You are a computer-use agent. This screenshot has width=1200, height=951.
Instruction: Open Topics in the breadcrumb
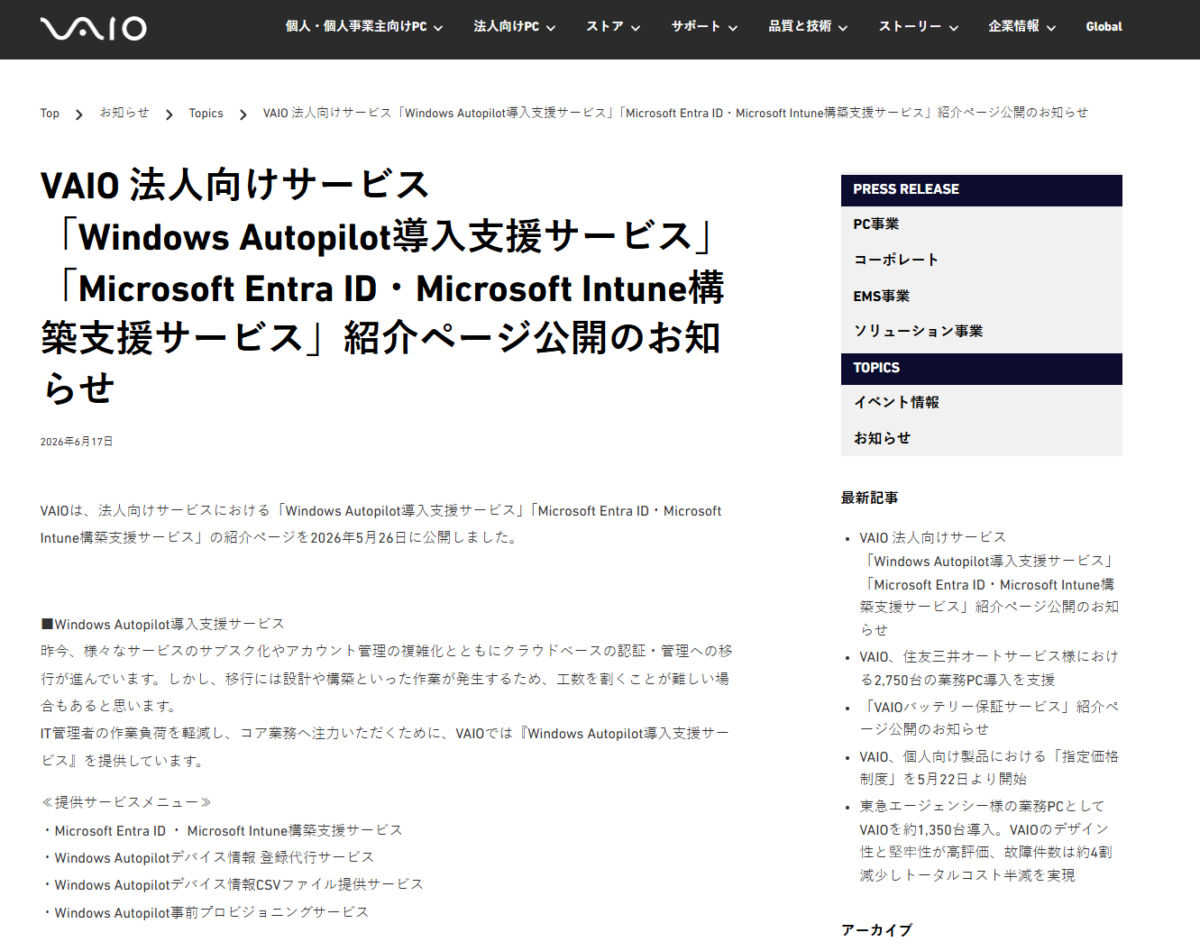[206, 113]
